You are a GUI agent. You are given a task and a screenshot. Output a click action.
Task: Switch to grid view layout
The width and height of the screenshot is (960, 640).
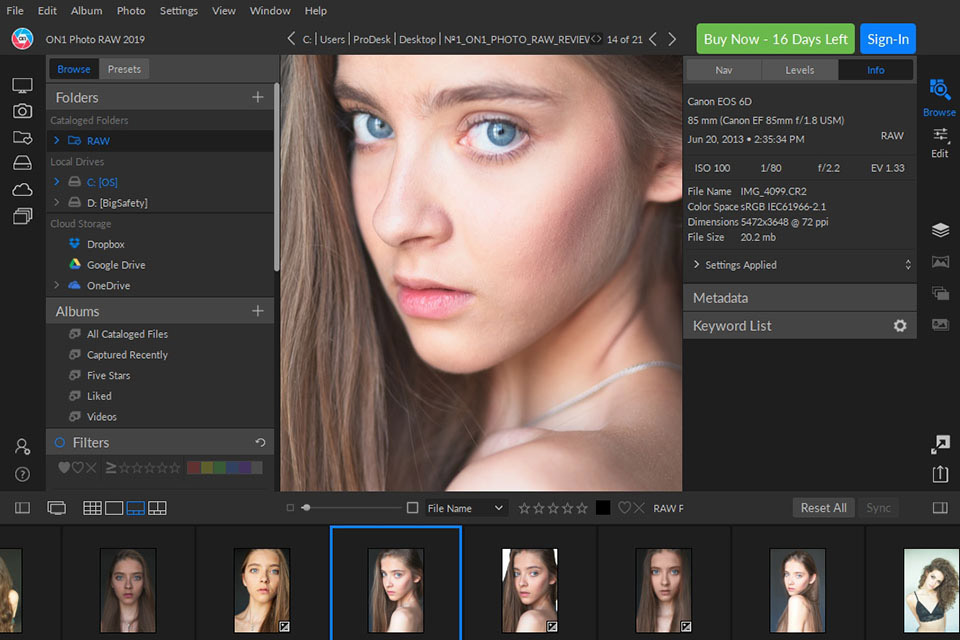(x=92, y=508)
